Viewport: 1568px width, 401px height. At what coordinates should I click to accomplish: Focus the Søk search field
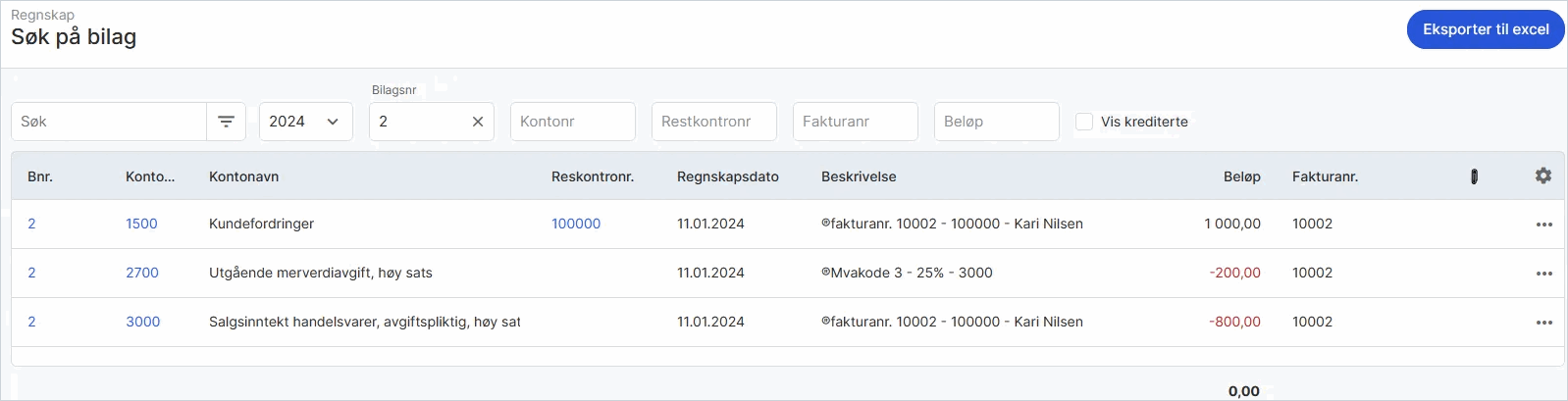tap(109, 122)
